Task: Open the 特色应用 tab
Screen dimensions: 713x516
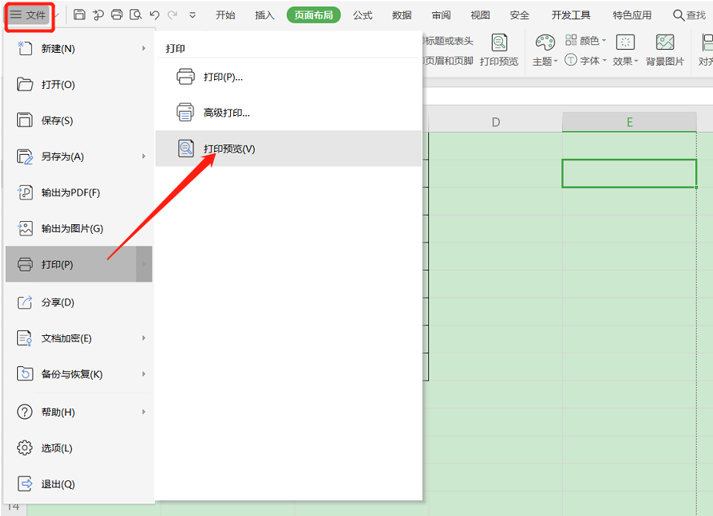Action: tap(632, 15)
